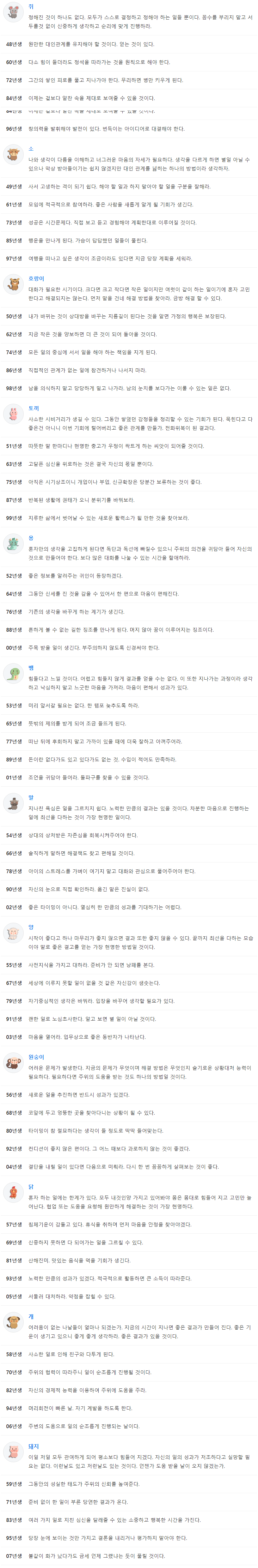Select the horse zodiac icon
Viewport: 258px width, 1568px height.
point(13,803)
